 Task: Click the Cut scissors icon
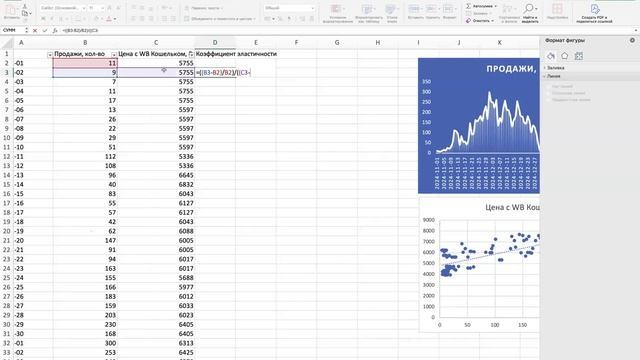(24, 6)
